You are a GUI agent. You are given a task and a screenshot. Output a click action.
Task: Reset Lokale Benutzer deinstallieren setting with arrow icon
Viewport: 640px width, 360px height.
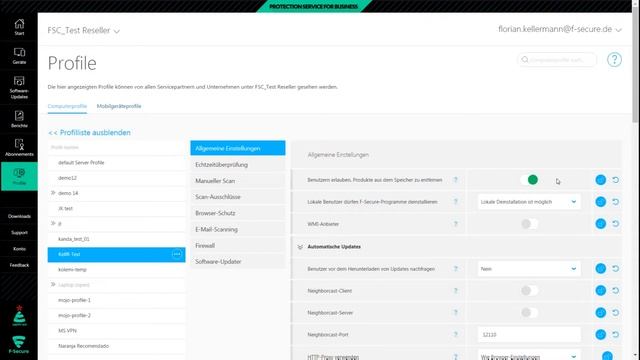point(616,202)
